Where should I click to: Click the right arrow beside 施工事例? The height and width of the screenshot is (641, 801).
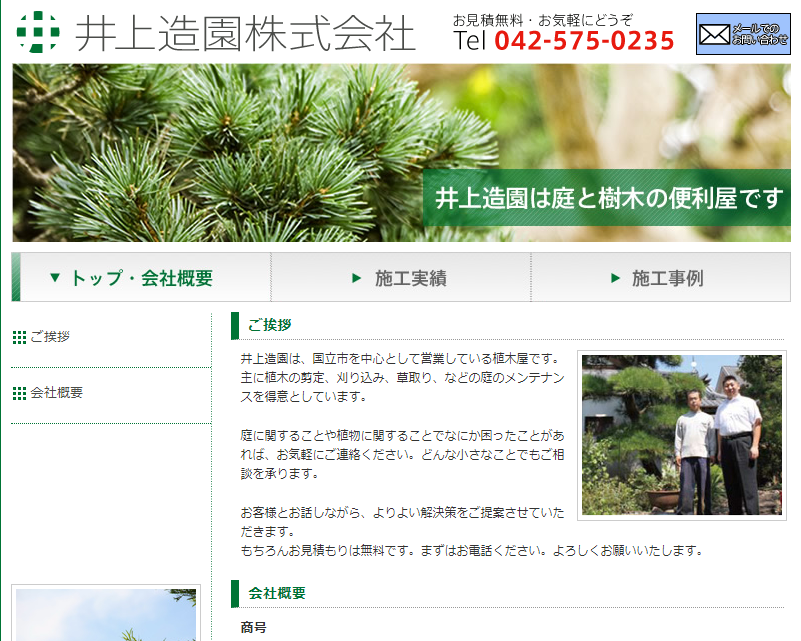coord(615,278)
